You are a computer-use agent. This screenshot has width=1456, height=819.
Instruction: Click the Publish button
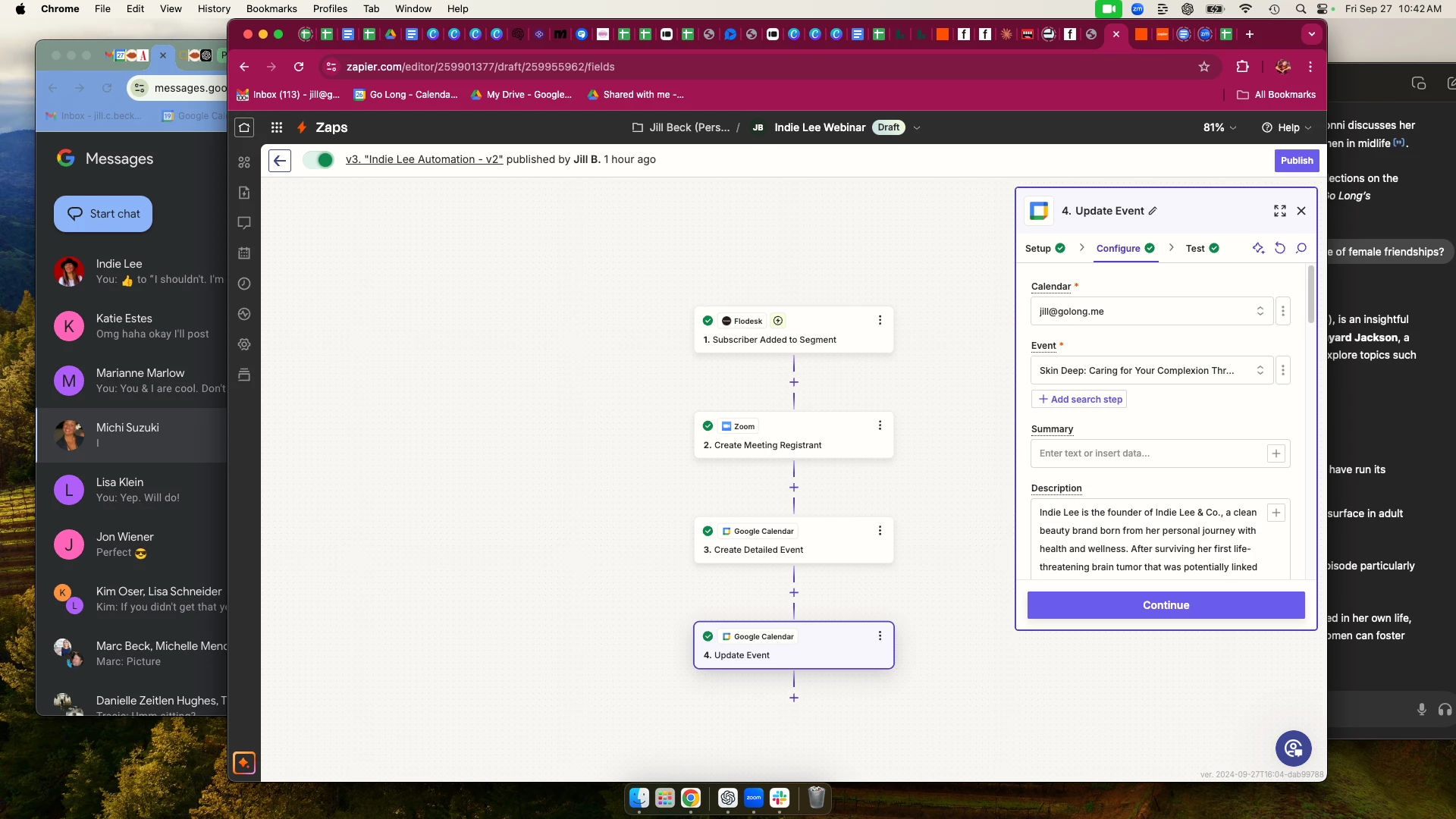tap(1296, 160)
